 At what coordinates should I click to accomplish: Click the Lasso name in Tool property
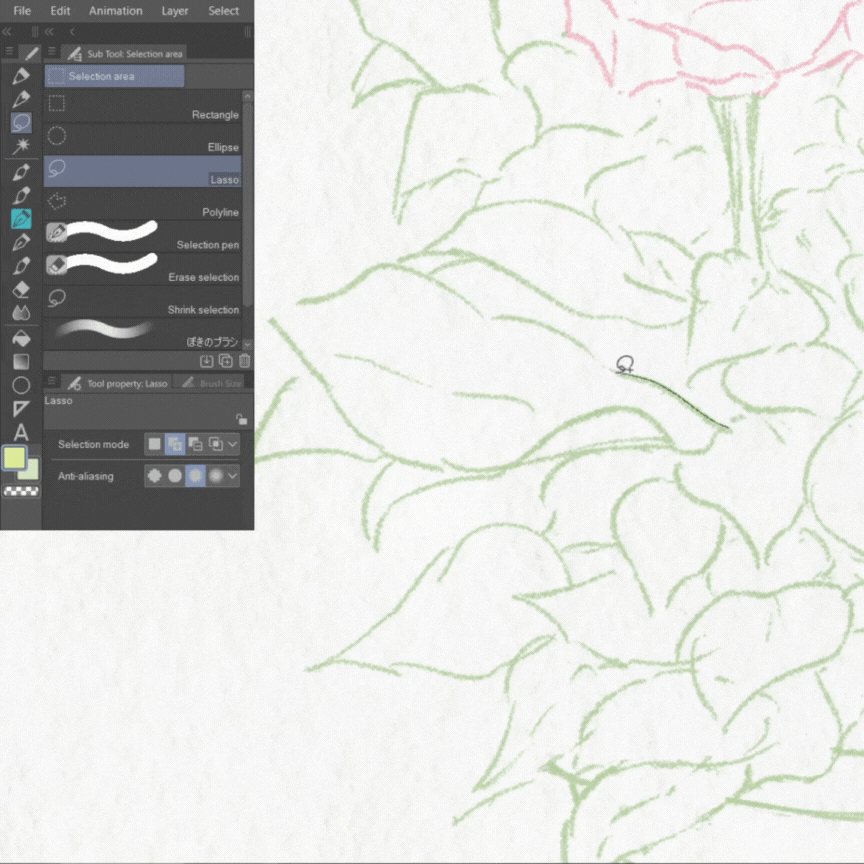[58, 401]
